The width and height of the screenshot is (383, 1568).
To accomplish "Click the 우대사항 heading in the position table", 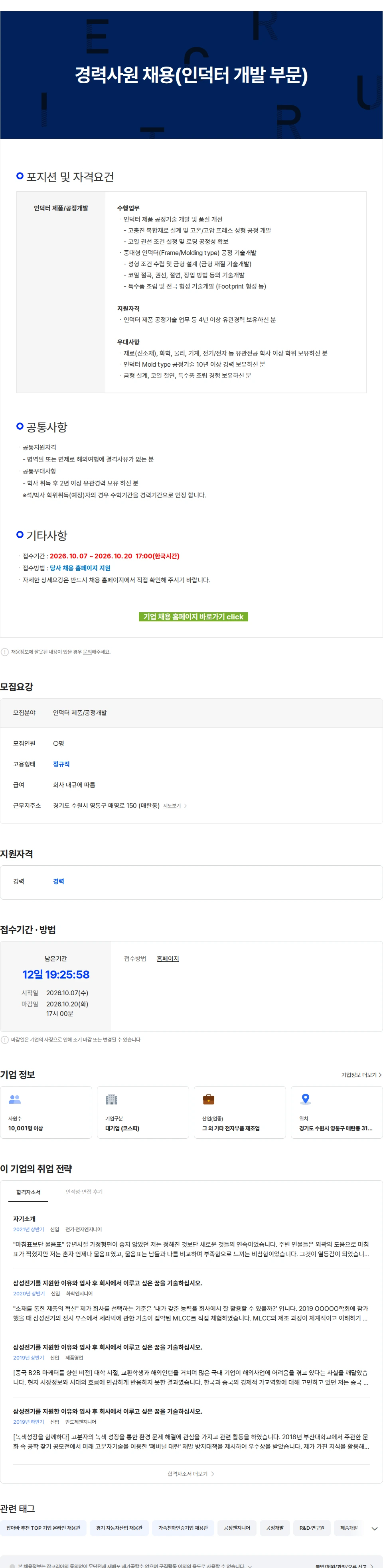I will [128, 343].
